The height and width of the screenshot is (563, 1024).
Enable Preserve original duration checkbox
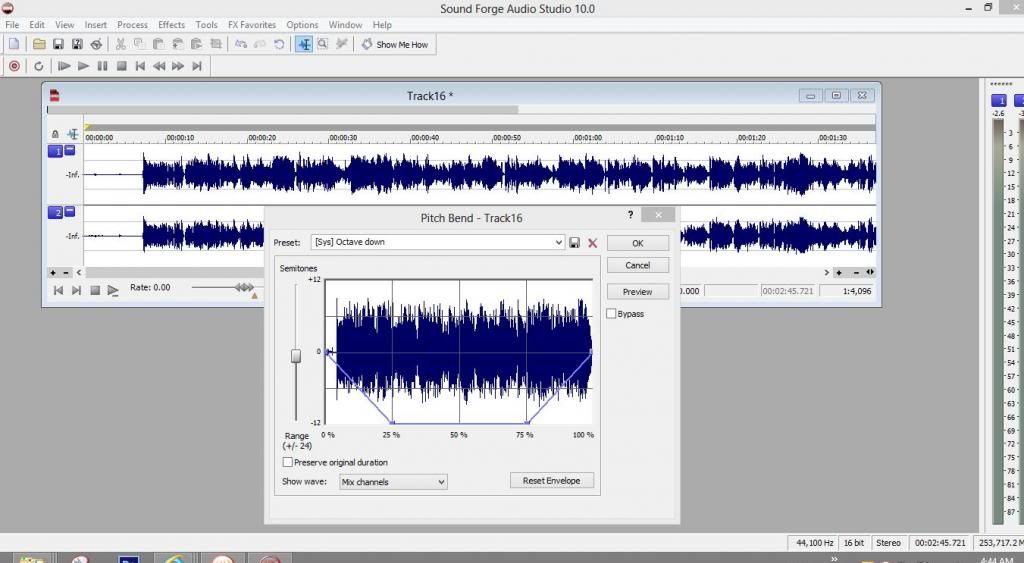[287, 462]
